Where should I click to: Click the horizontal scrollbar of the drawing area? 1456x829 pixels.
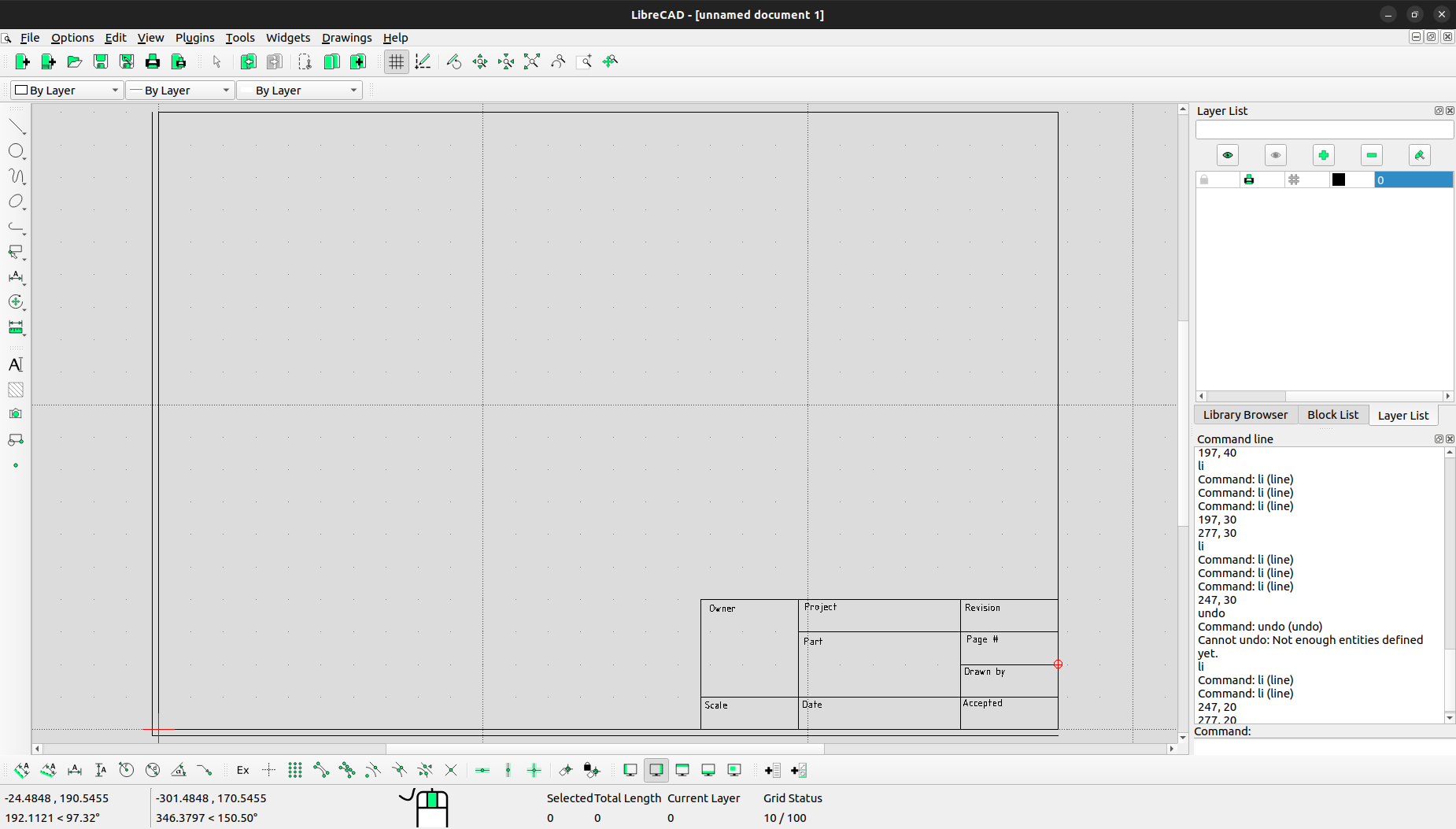point(604,749)
